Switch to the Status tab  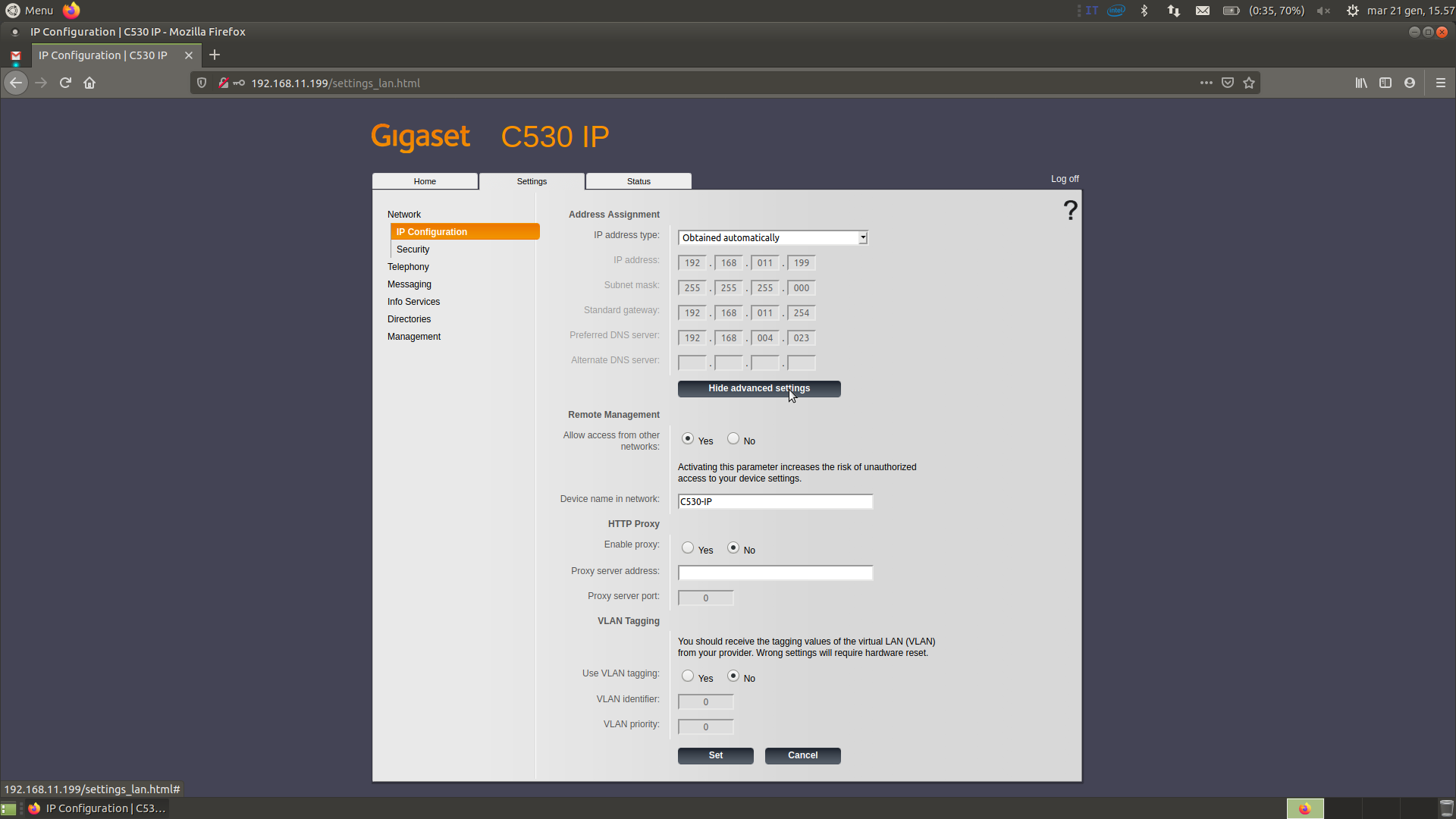[x=639, y=181]
